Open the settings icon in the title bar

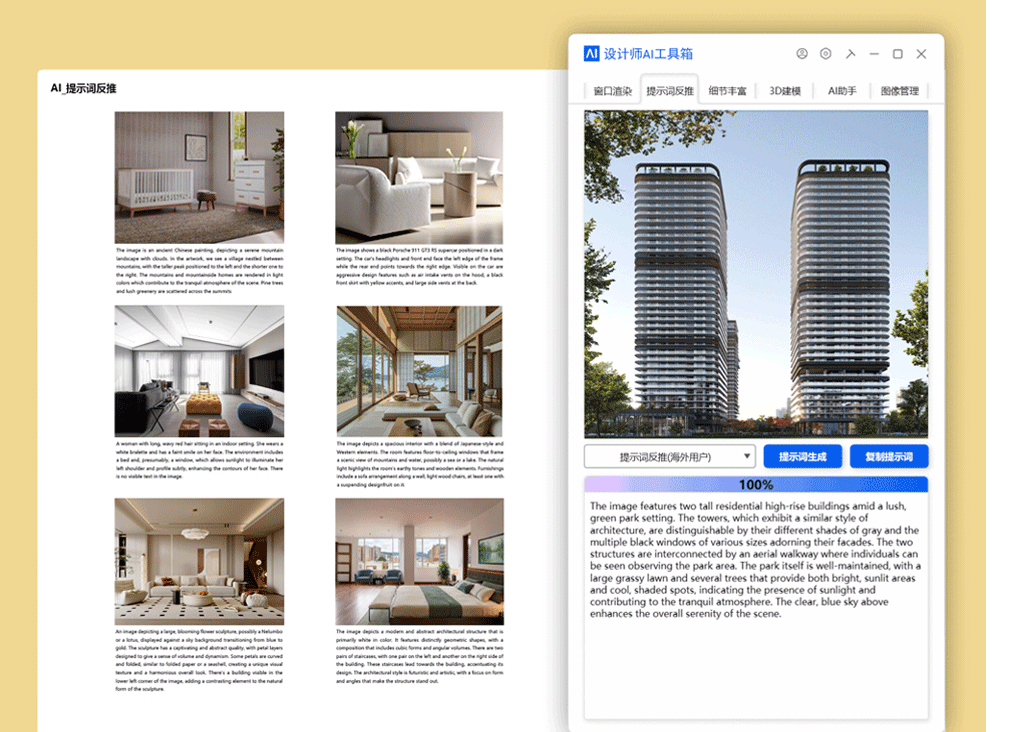pyautogui.click(x=826, y=53)
